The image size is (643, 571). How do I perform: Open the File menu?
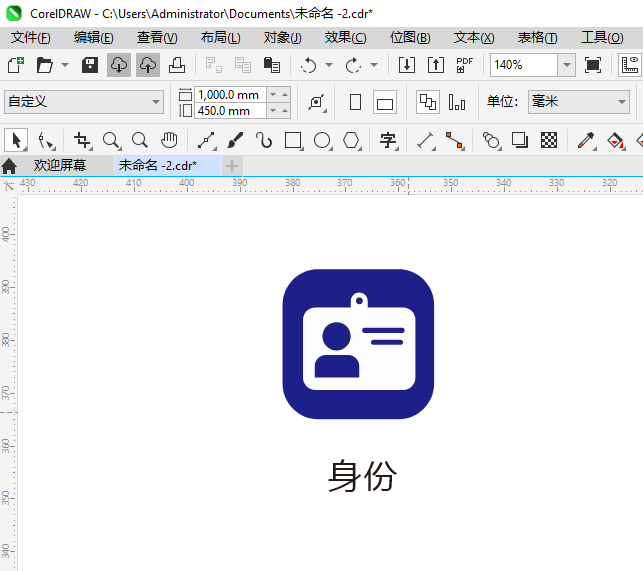pyautogui.click(x=30, y=37)
